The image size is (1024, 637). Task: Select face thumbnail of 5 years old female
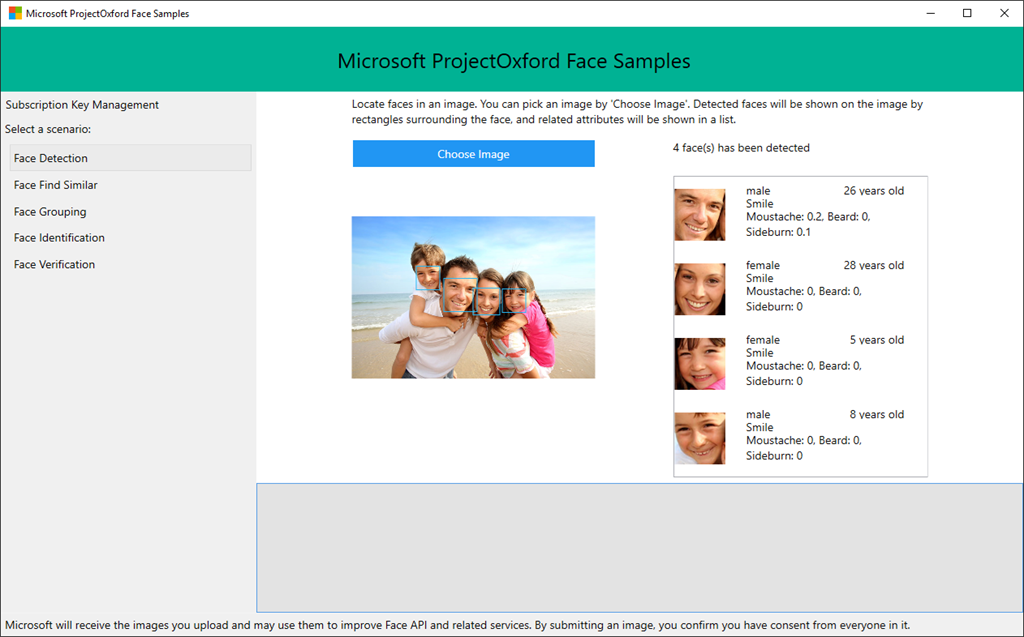tap(699, 364)
